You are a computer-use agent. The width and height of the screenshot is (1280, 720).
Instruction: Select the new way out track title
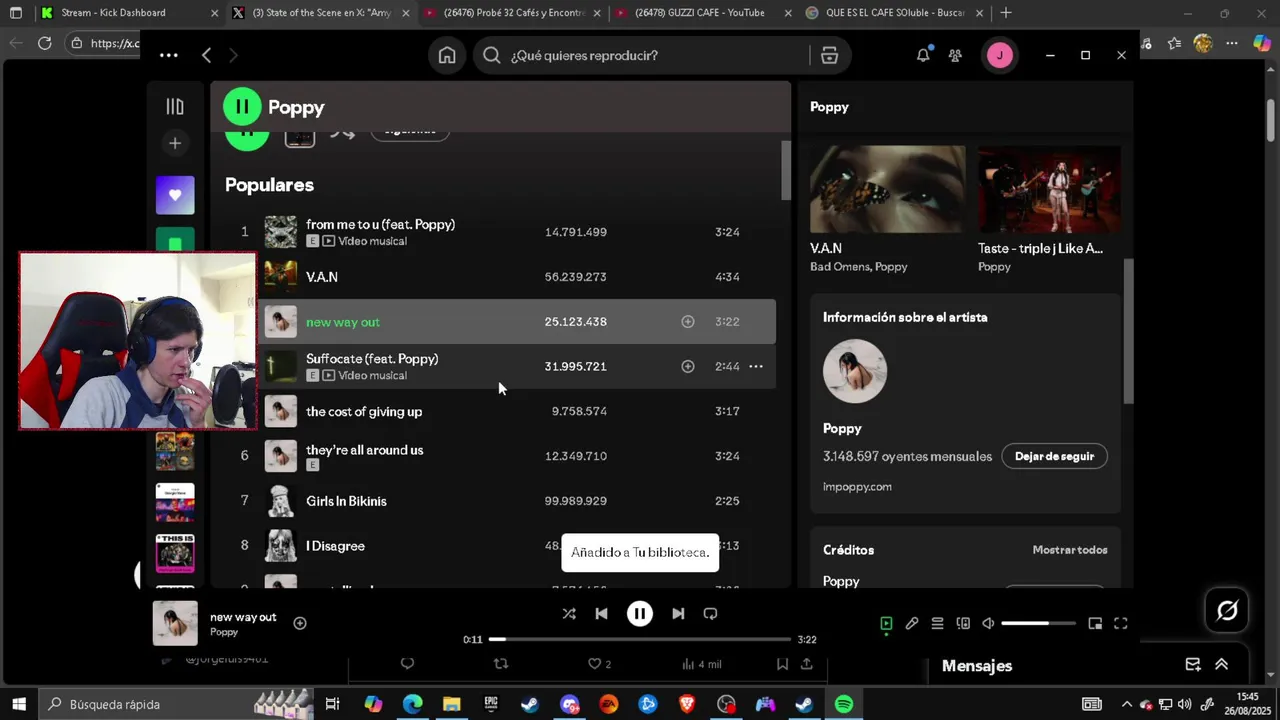[343, 322]
